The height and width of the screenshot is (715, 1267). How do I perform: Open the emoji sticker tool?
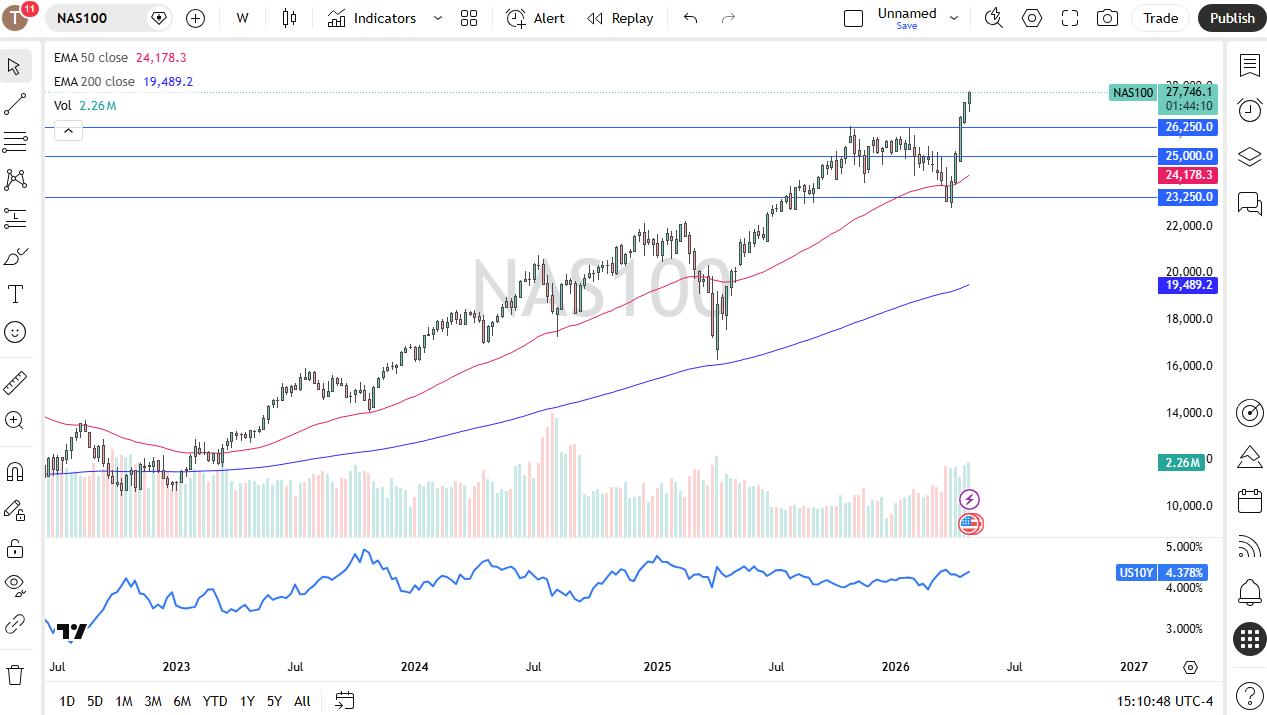[15, 332]
